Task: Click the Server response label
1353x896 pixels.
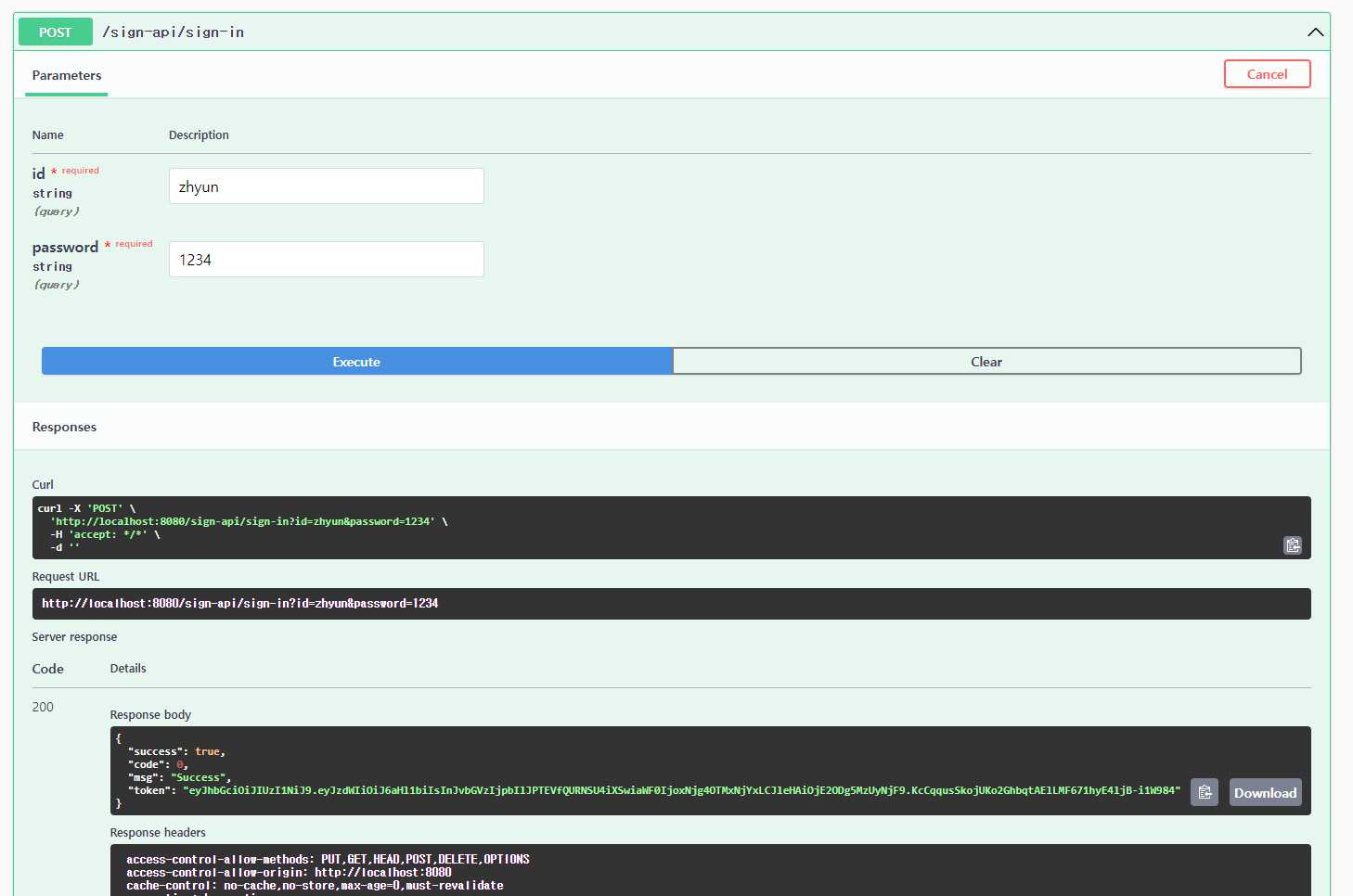Action: pos(74,637)
